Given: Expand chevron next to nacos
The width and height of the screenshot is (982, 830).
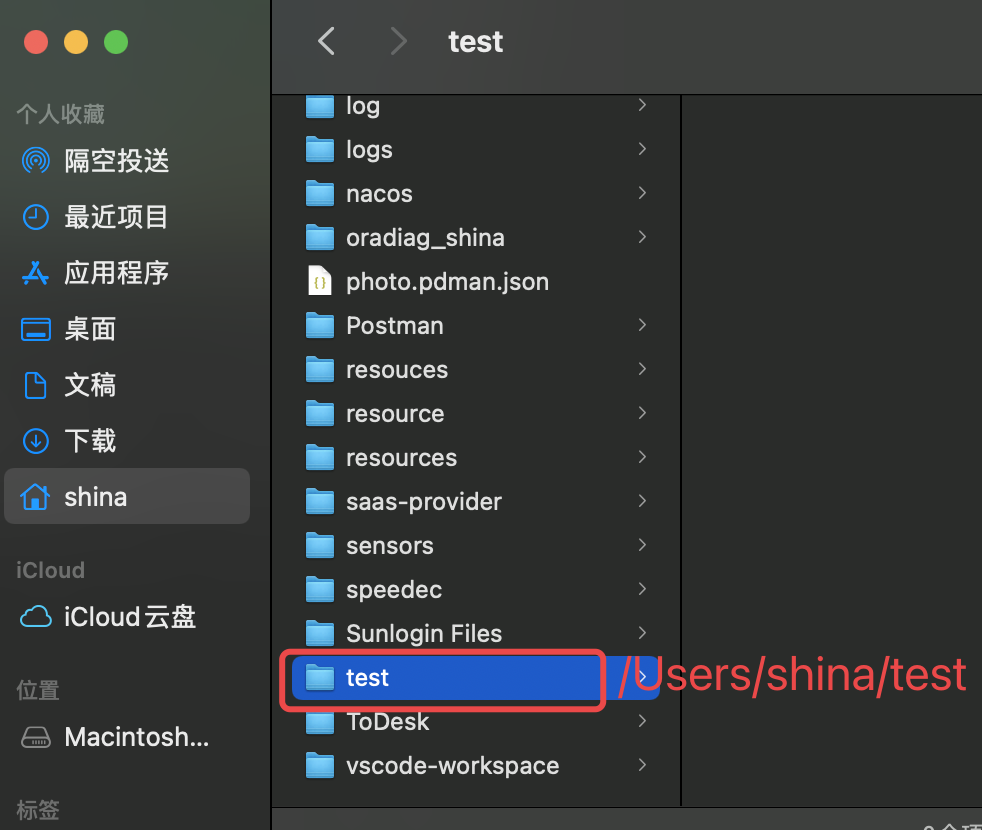Looking at the screenshot, I should click(x=642, y=193).
